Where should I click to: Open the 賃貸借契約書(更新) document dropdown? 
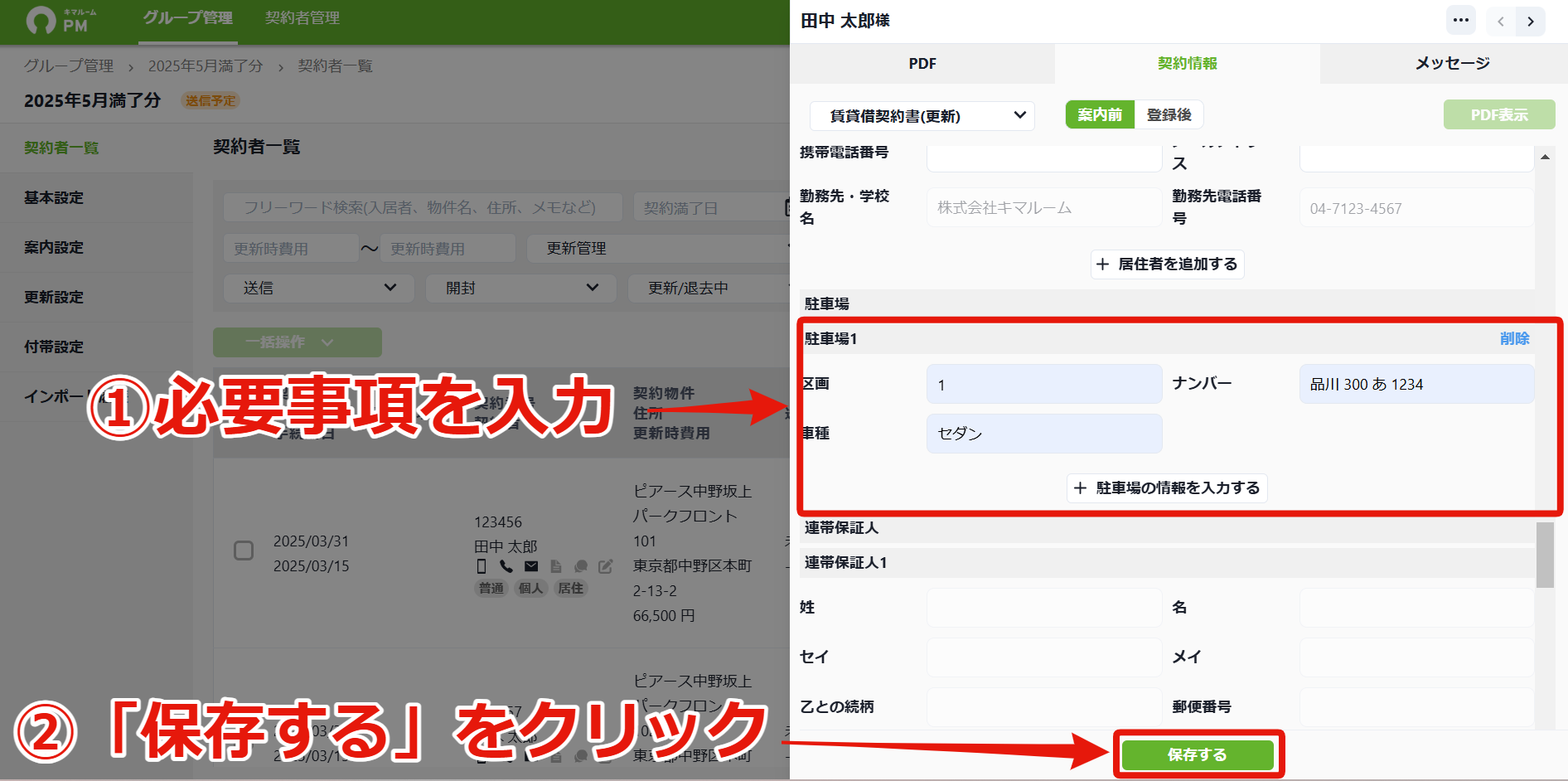tap(922, 115)
